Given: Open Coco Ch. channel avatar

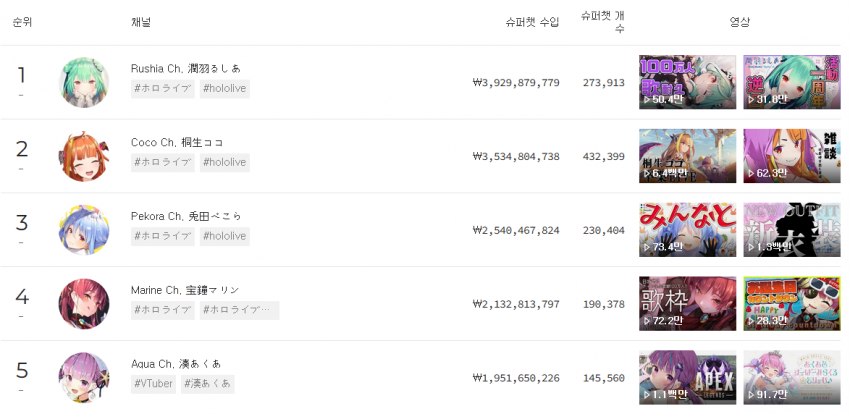Looking at the screenshot, I should pos(83,156).
